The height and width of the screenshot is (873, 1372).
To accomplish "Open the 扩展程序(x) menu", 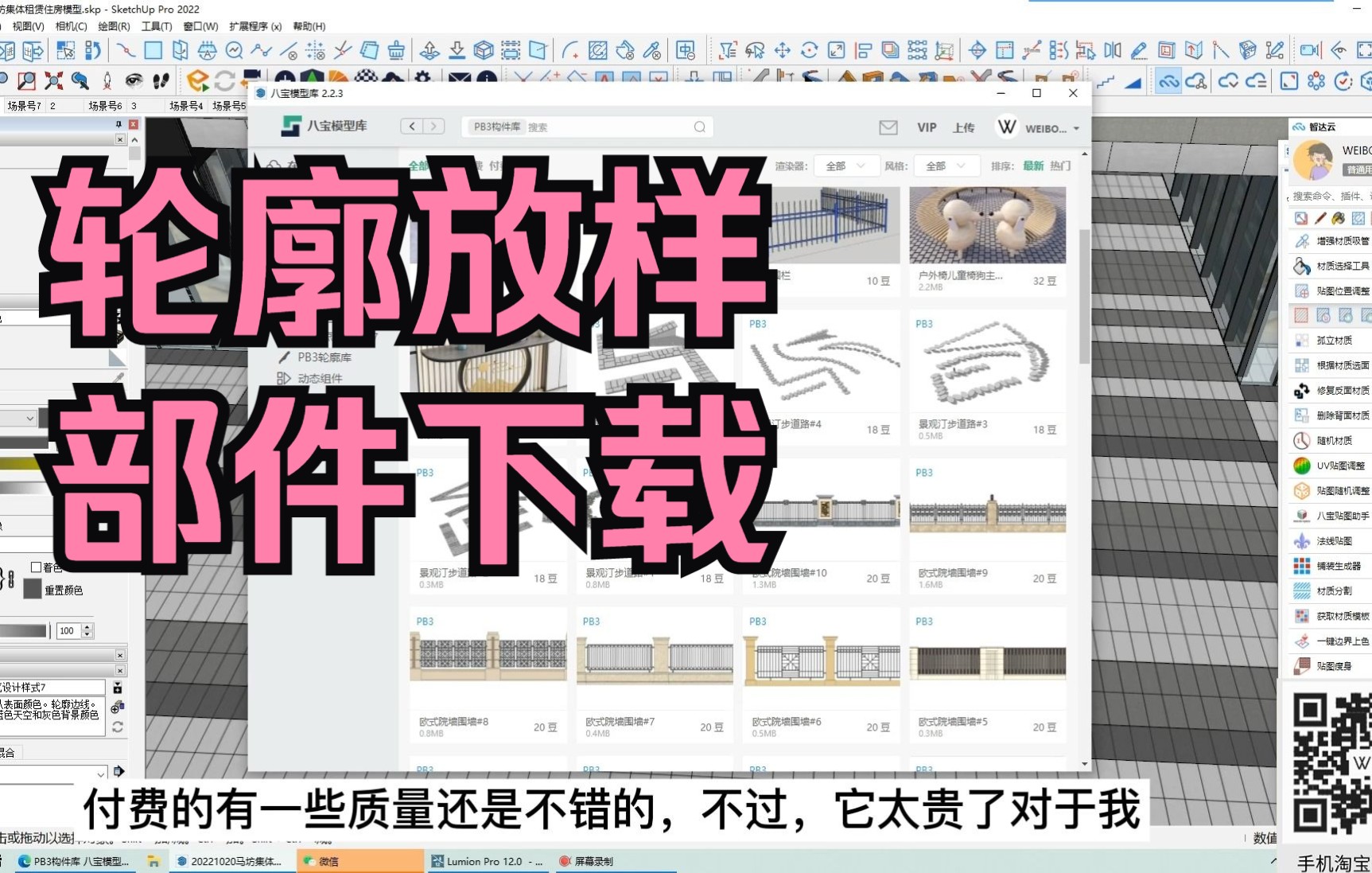I will (x=255, y=26).
